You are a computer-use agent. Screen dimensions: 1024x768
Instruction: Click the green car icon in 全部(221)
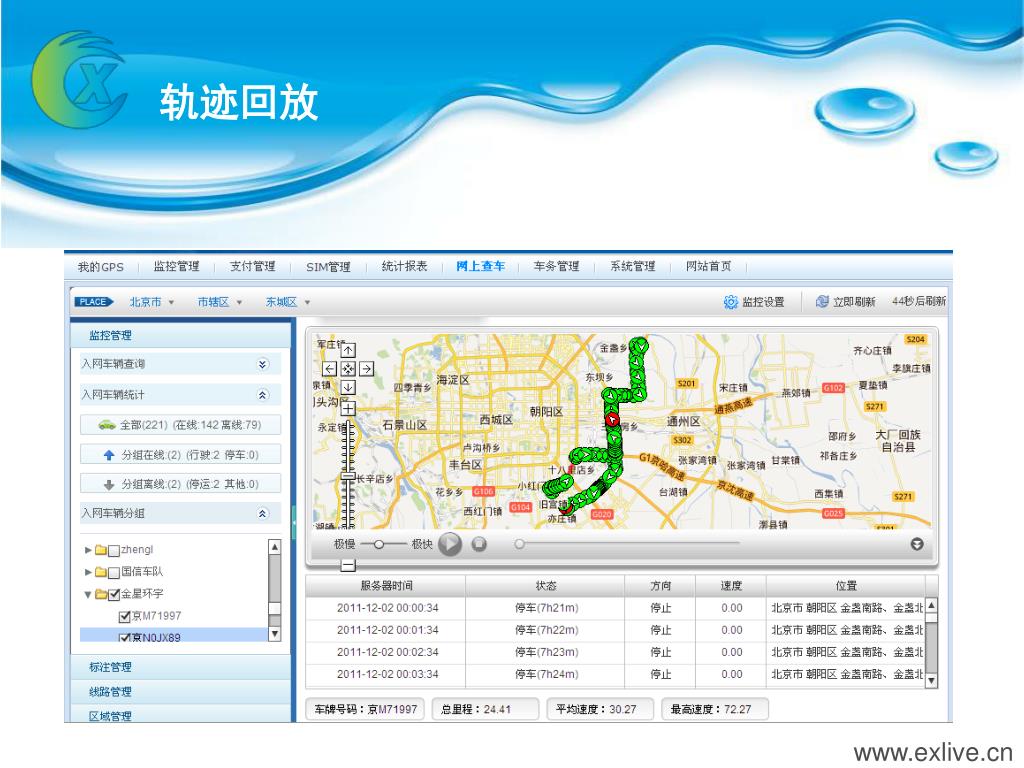coord(107,425)
